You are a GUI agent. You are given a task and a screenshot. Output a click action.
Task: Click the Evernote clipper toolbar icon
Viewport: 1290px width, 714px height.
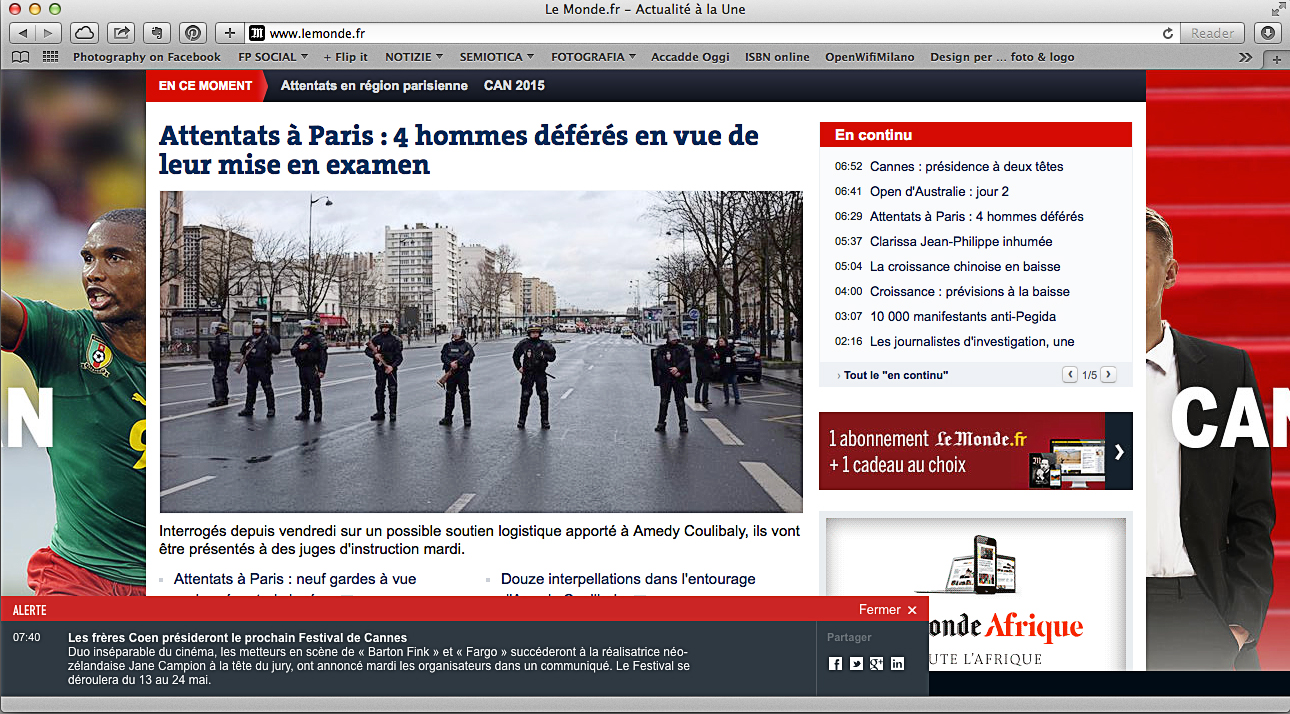pos(157,33)
